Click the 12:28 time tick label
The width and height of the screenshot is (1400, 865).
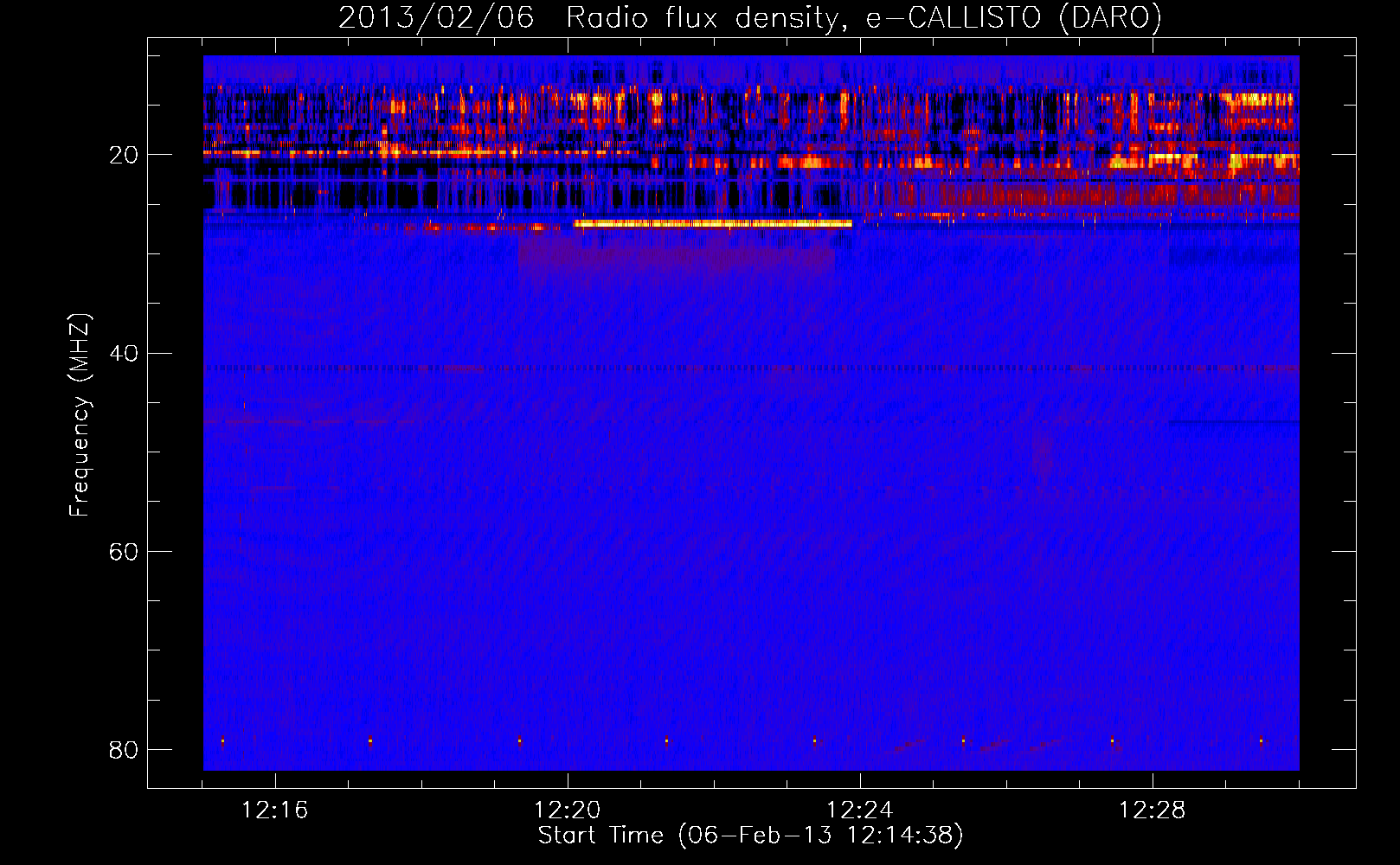tap(1153, 811)
